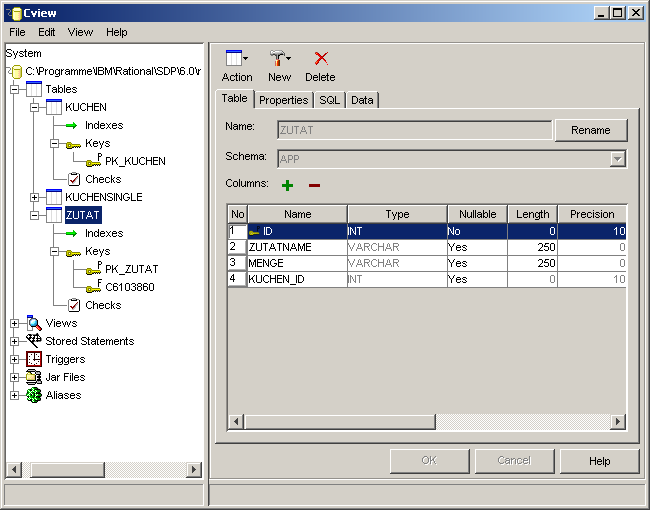
Task: Click the Nullable column header
Action: pos(478,214)
